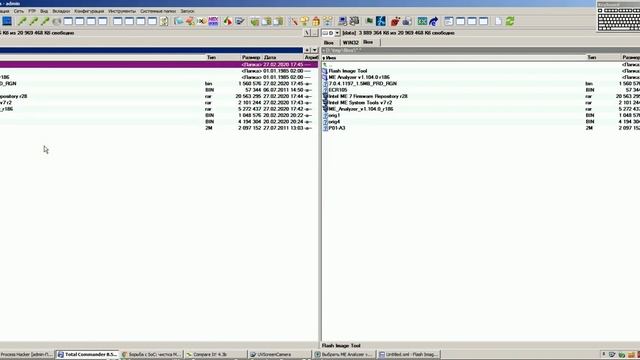This screenshot has height=360, width=640.
Task: Select Intel ME 7 Firmware Repository r28 archive
Action: 368,96
